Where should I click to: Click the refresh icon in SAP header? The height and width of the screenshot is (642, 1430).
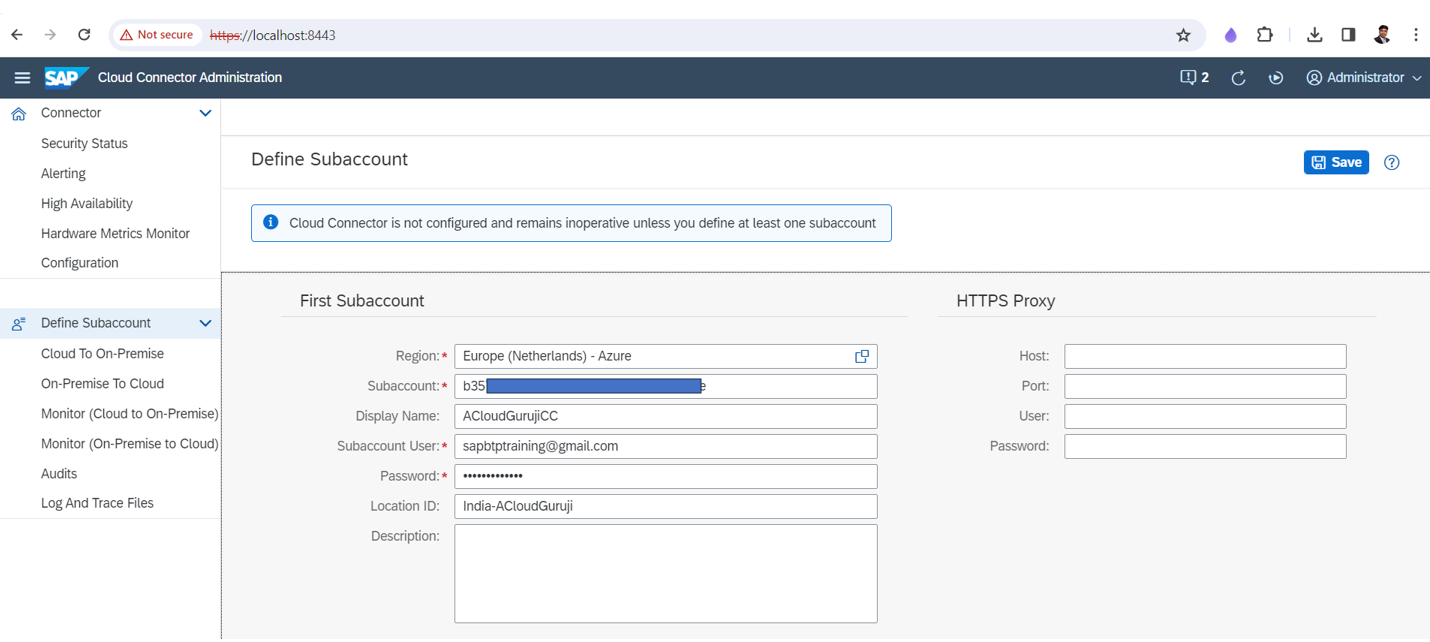(1238, 78)
